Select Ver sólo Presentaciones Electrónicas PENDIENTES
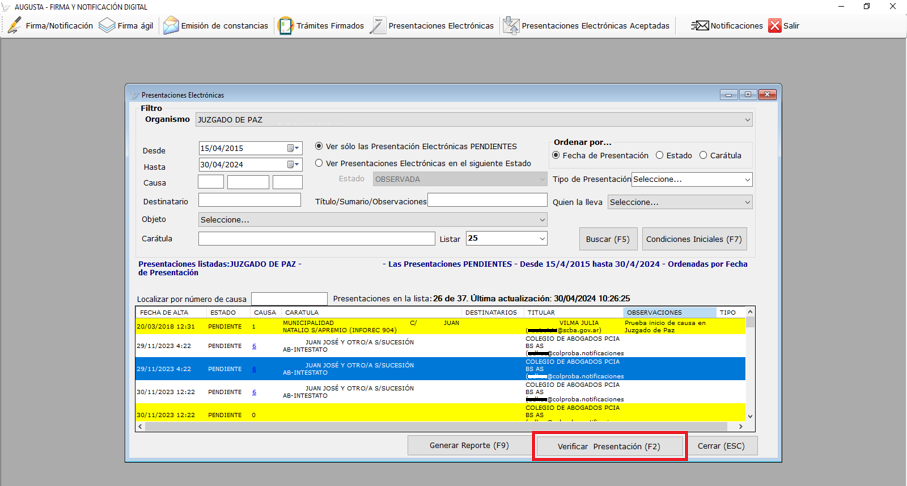The image size is (907, 486). [x=320, y=147]
